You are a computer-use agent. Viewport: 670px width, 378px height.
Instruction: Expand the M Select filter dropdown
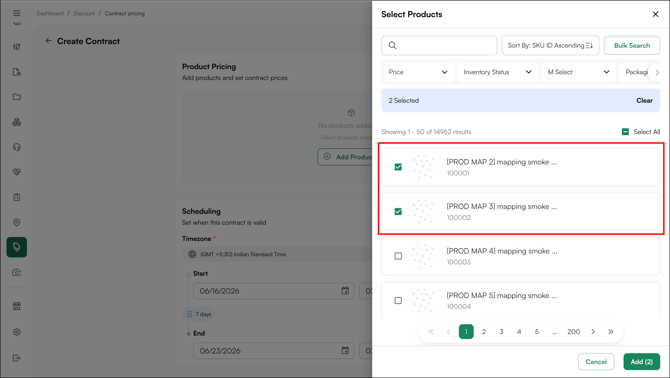coord(579,72)
